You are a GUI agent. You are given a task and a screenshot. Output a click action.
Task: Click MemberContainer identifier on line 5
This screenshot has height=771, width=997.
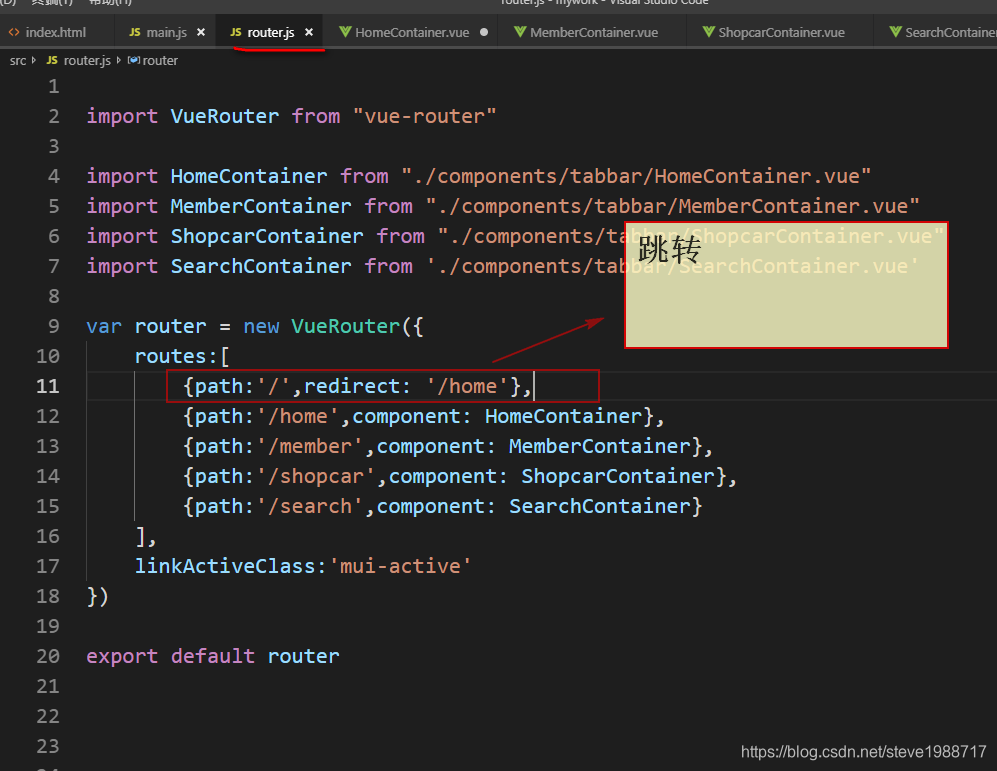[x=261, y=206]
